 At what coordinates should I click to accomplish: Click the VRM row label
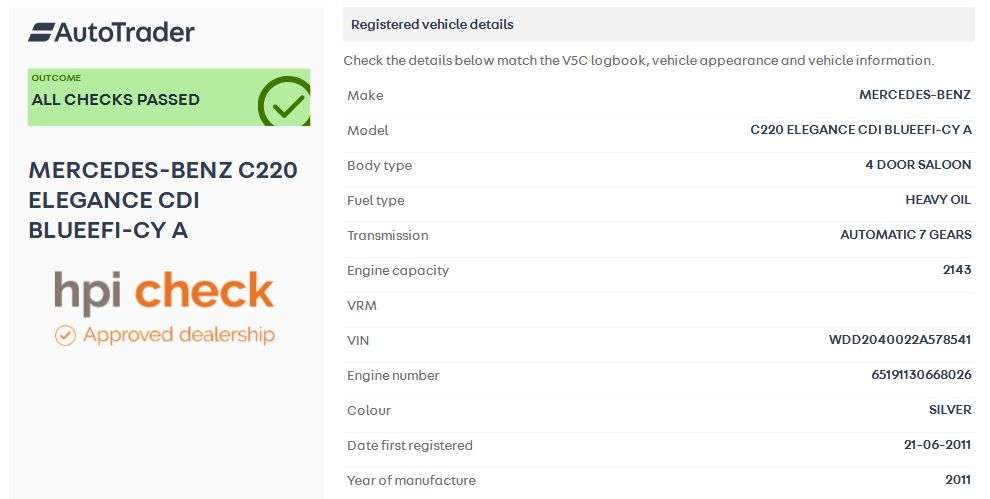point(362,305)
